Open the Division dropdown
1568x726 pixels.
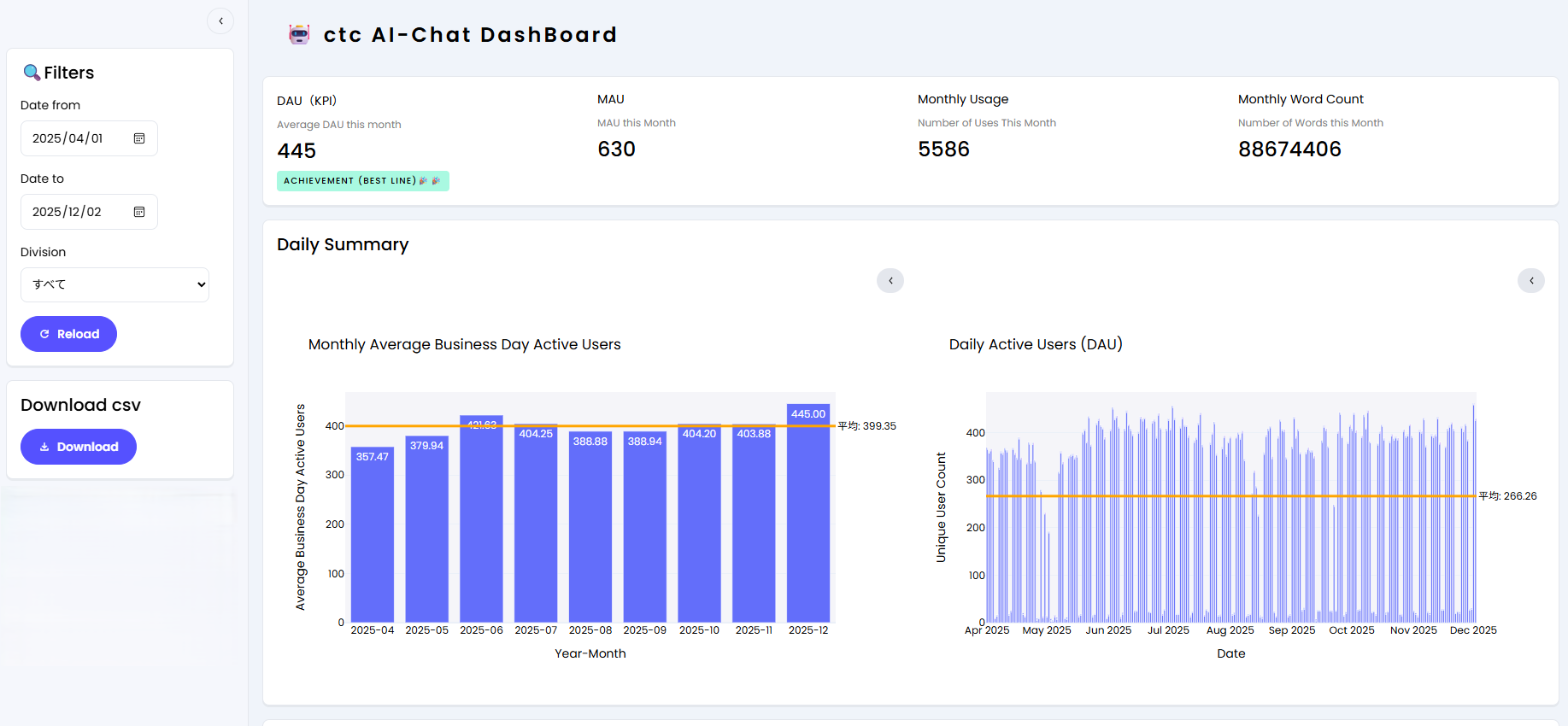click(x=115, y=284)
